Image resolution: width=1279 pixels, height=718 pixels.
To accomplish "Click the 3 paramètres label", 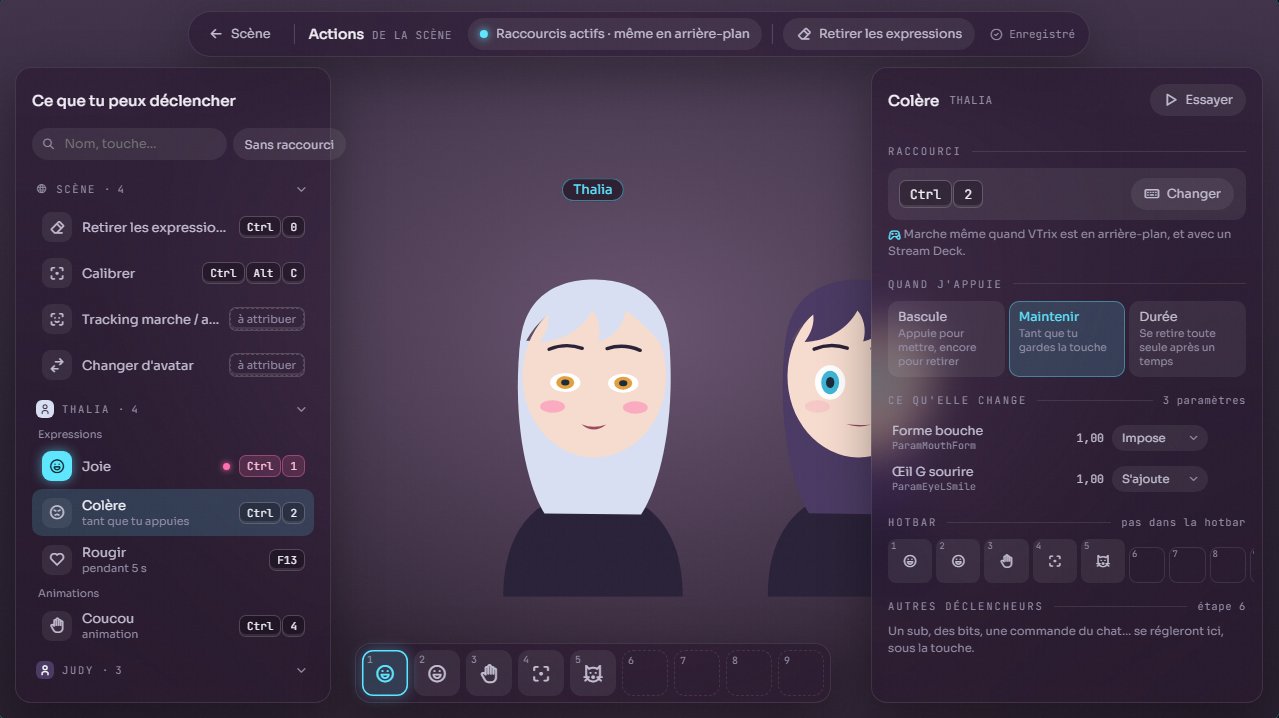I will 1204,400.
